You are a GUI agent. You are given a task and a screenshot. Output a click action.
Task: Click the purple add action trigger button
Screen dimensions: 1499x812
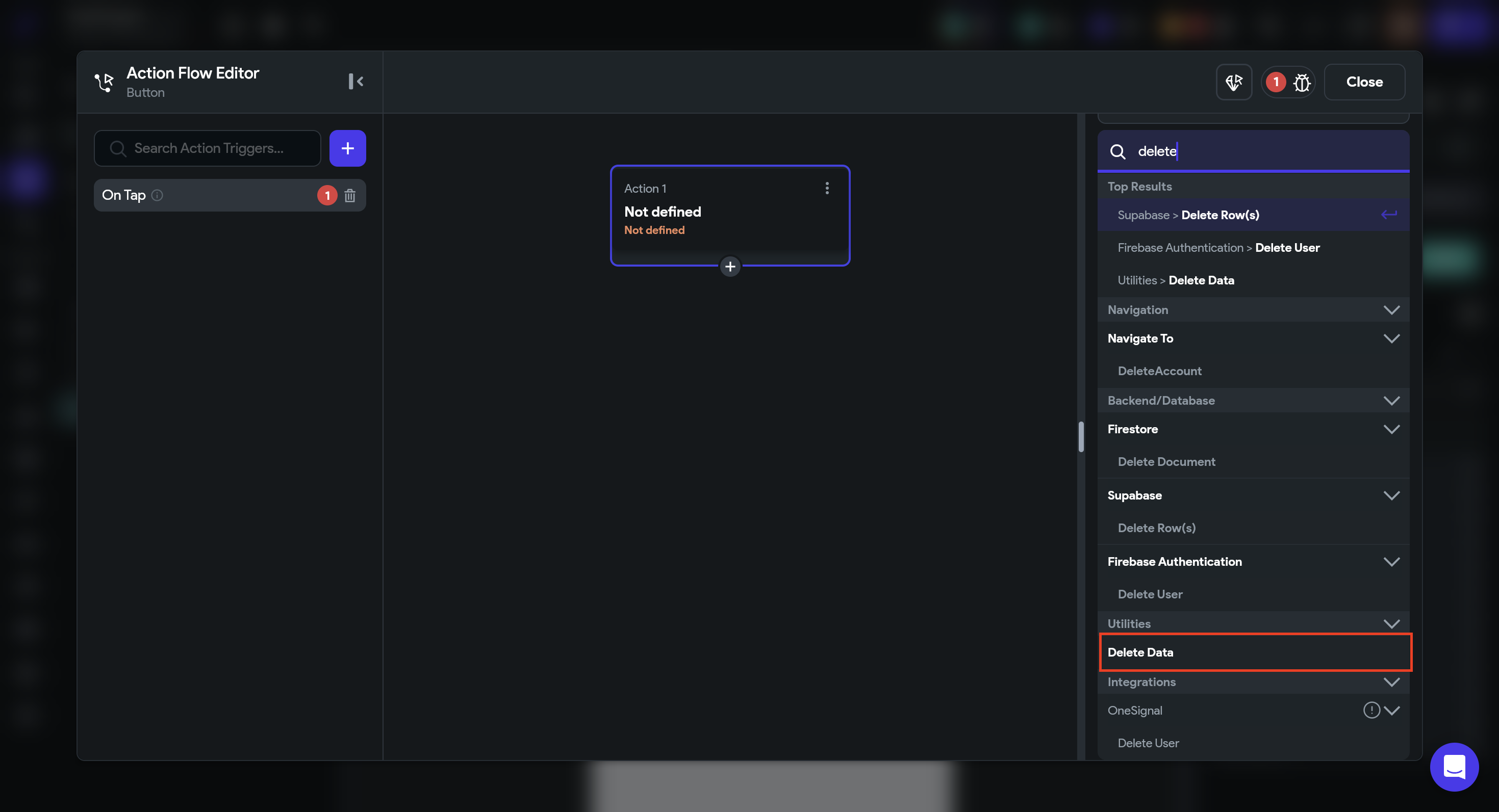coord(347,148)
